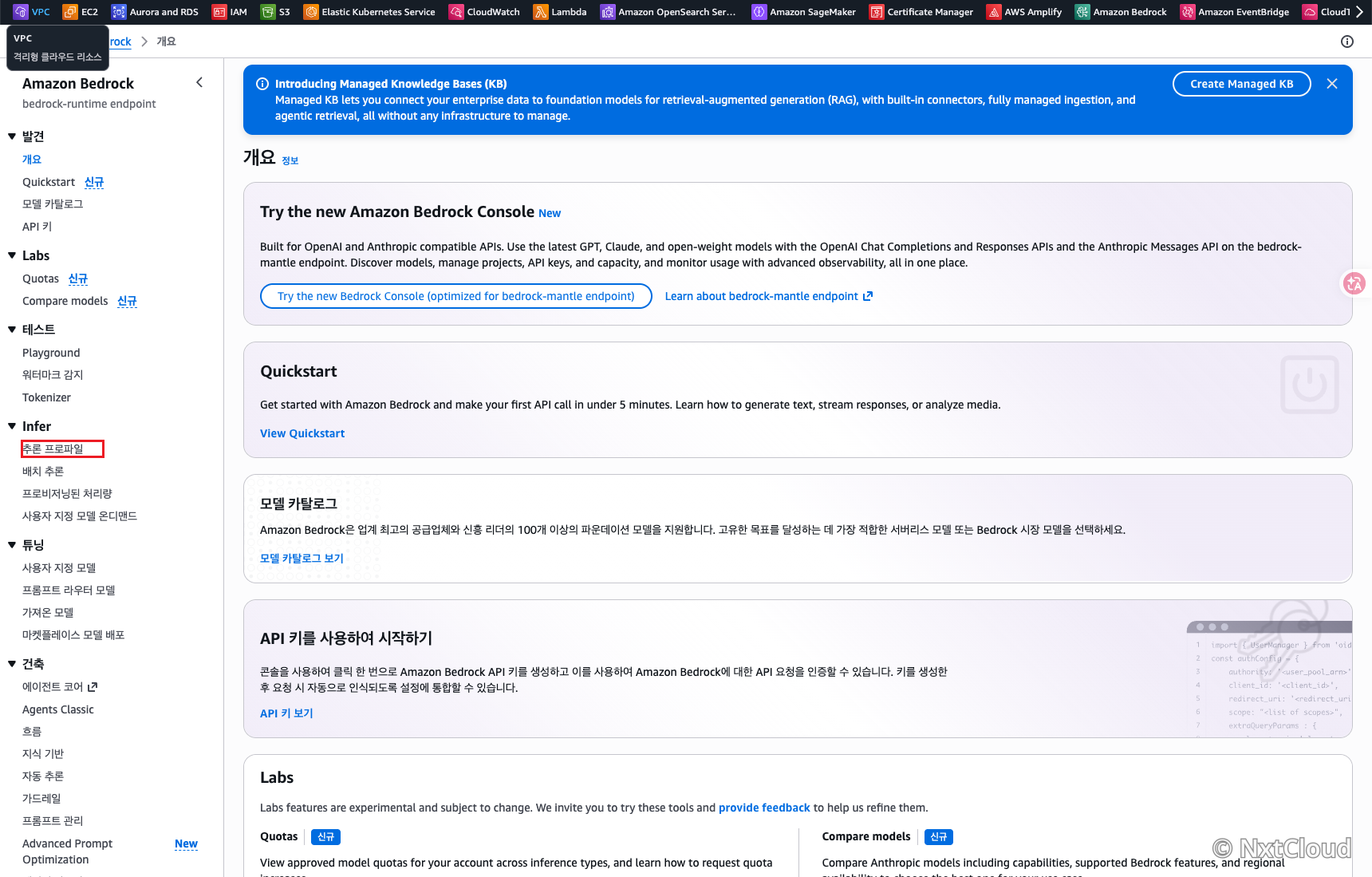The height and width of the screenshot is (877, 1372).
Task: Collapse the Amazon Bedrock side navigation
Action: [x=199, y=82]
